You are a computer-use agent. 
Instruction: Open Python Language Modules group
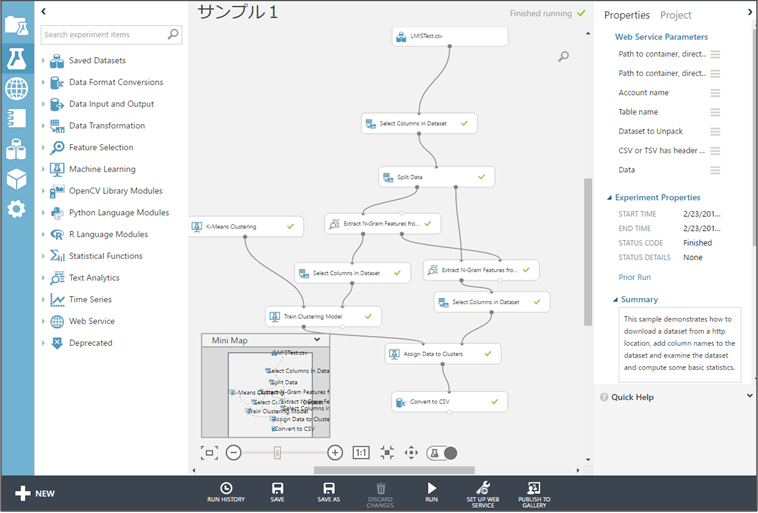119,213
